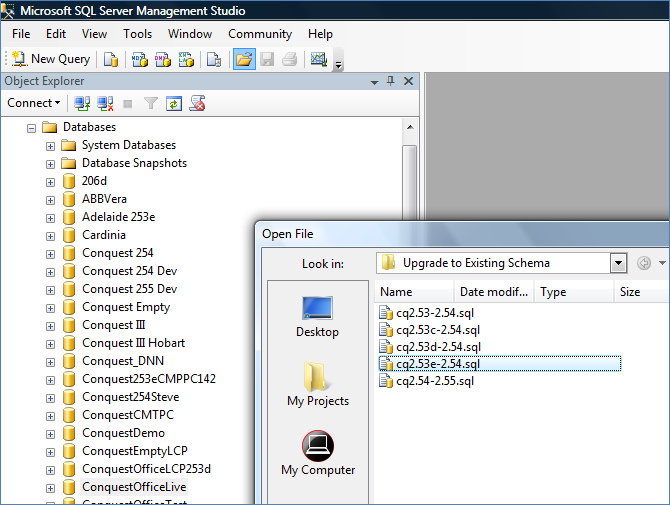Expand the ABBVera database node
Viewport: 670px width, 505px height.
click(x=50, y=200)
